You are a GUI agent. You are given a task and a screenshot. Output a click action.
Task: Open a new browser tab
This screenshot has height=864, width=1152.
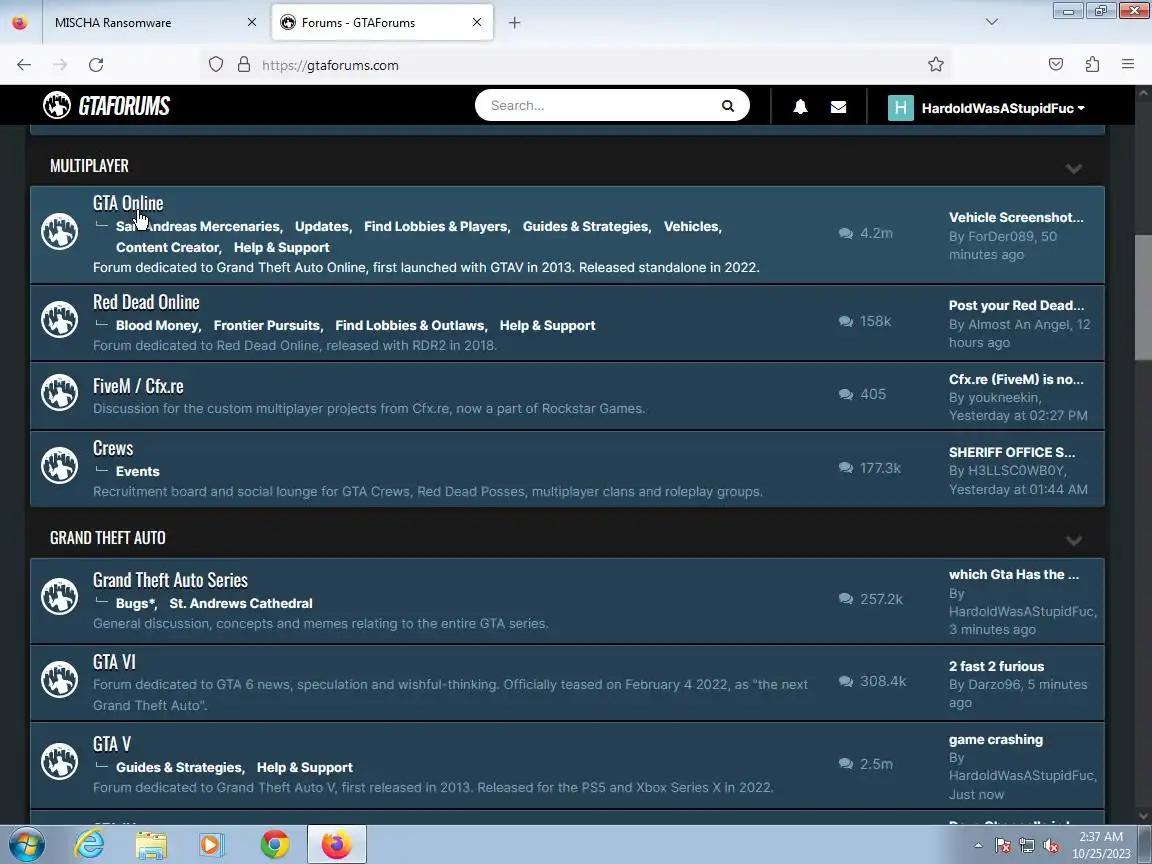pos(514,23)
